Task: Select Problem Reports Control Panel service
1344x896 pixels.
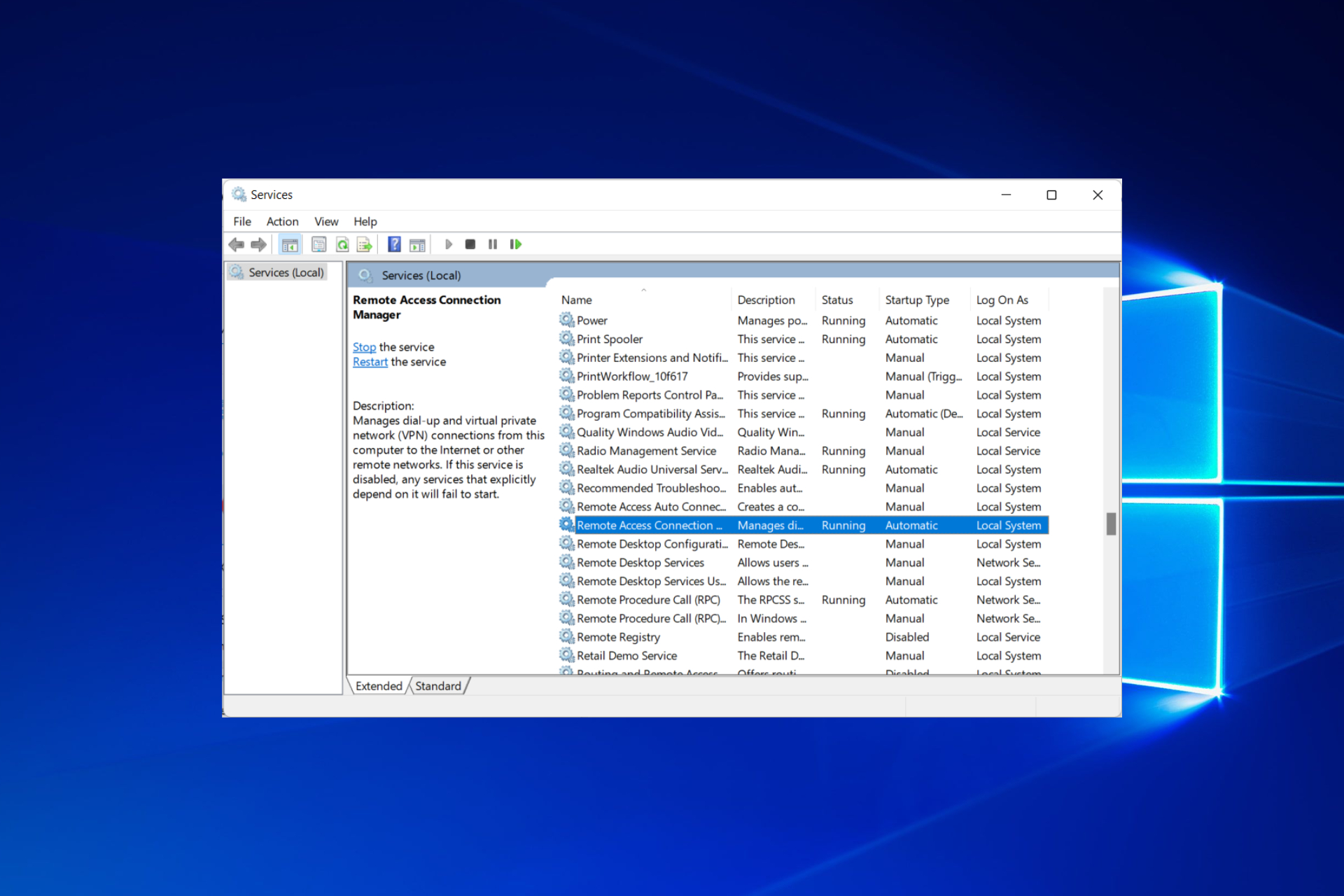Action: tap(803, 395)
